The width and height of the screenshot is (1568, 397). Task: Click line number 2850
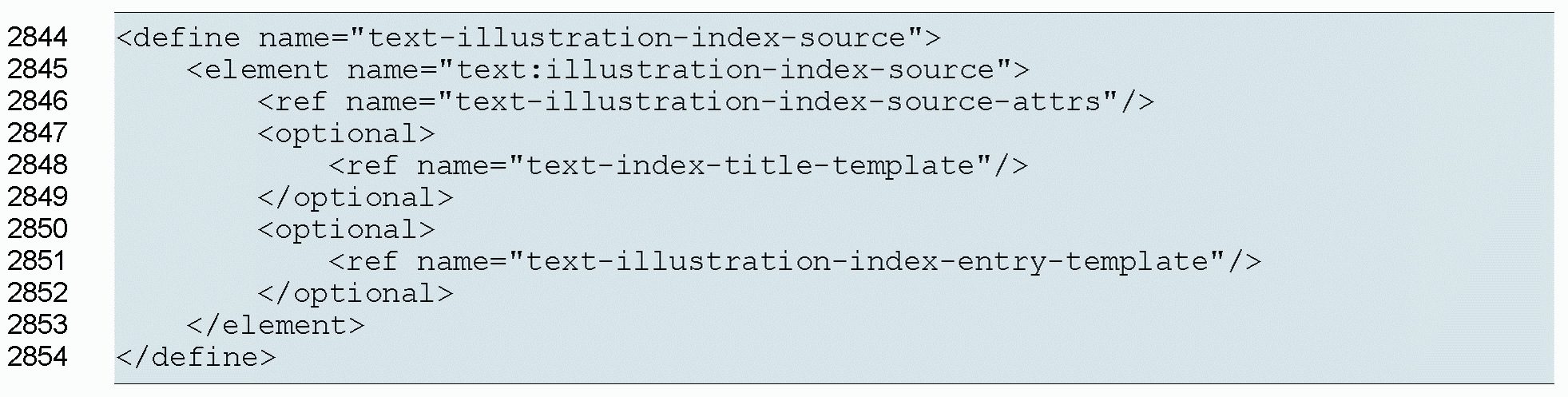tap(38, 229)
